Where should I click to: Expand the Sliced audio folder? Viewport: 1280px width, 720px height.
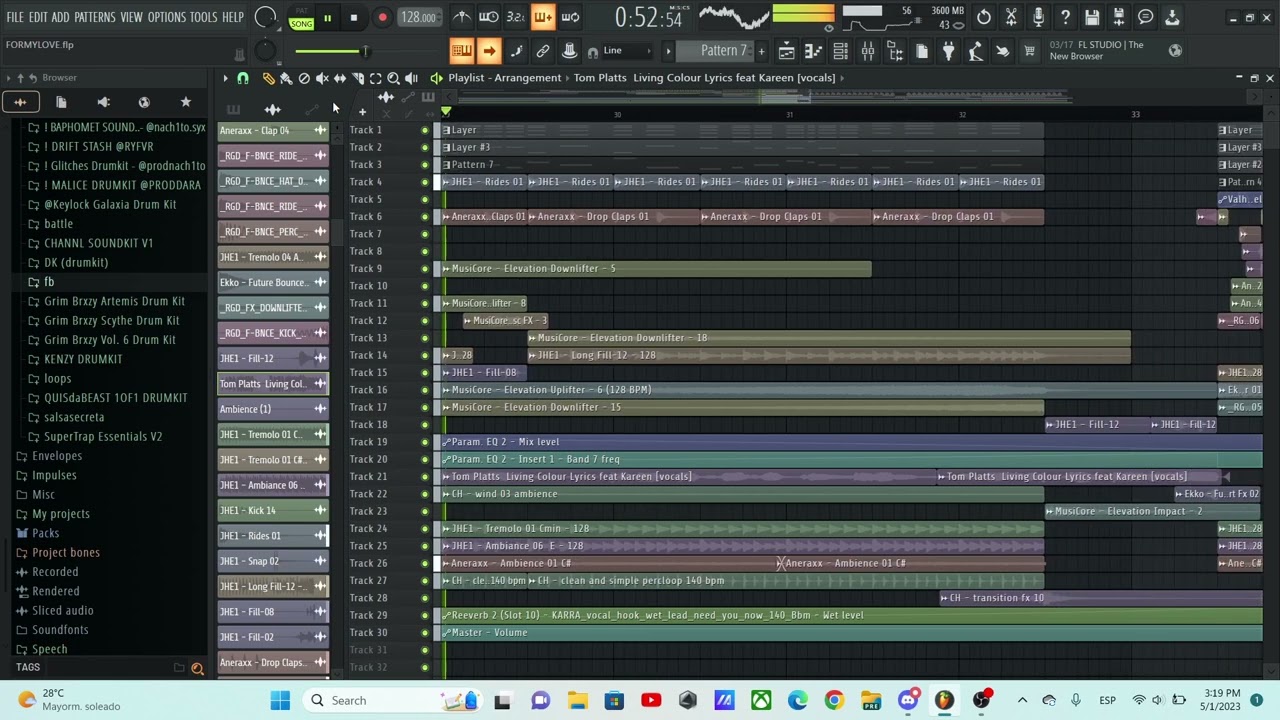click(x=62, y=611)
